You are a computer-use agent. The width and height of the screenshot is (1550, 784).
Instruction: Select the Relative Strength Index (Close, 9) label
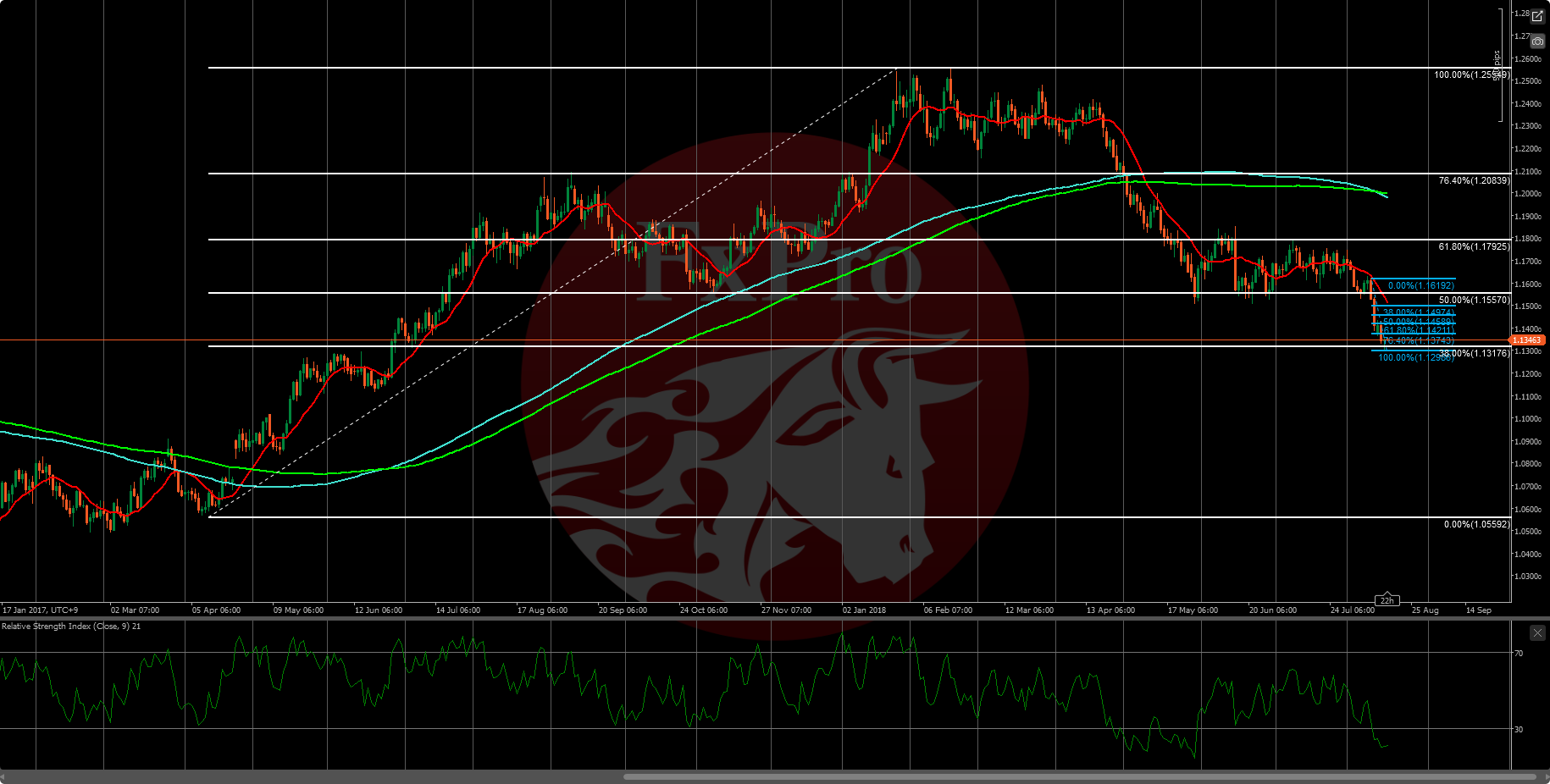(x=71, y=627)
